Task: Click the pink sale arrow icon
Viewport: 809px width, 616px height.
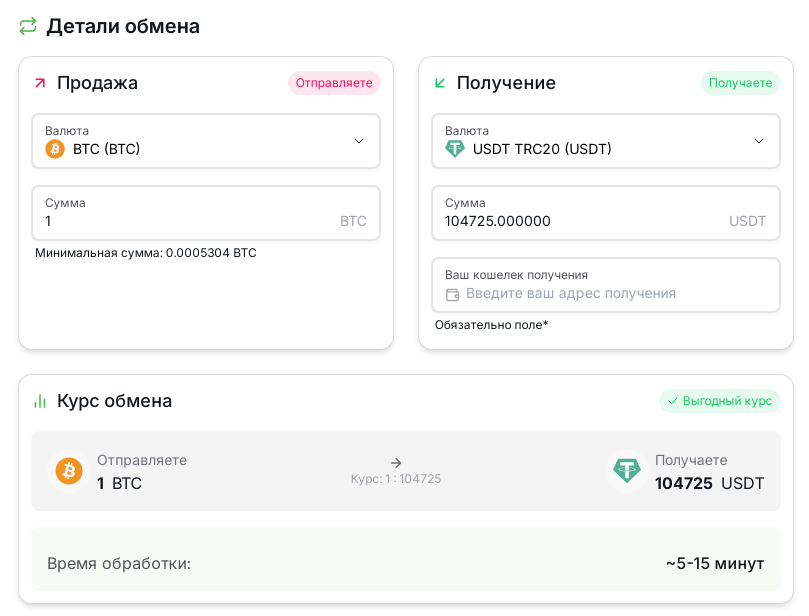Action: (x=40, y=83)
